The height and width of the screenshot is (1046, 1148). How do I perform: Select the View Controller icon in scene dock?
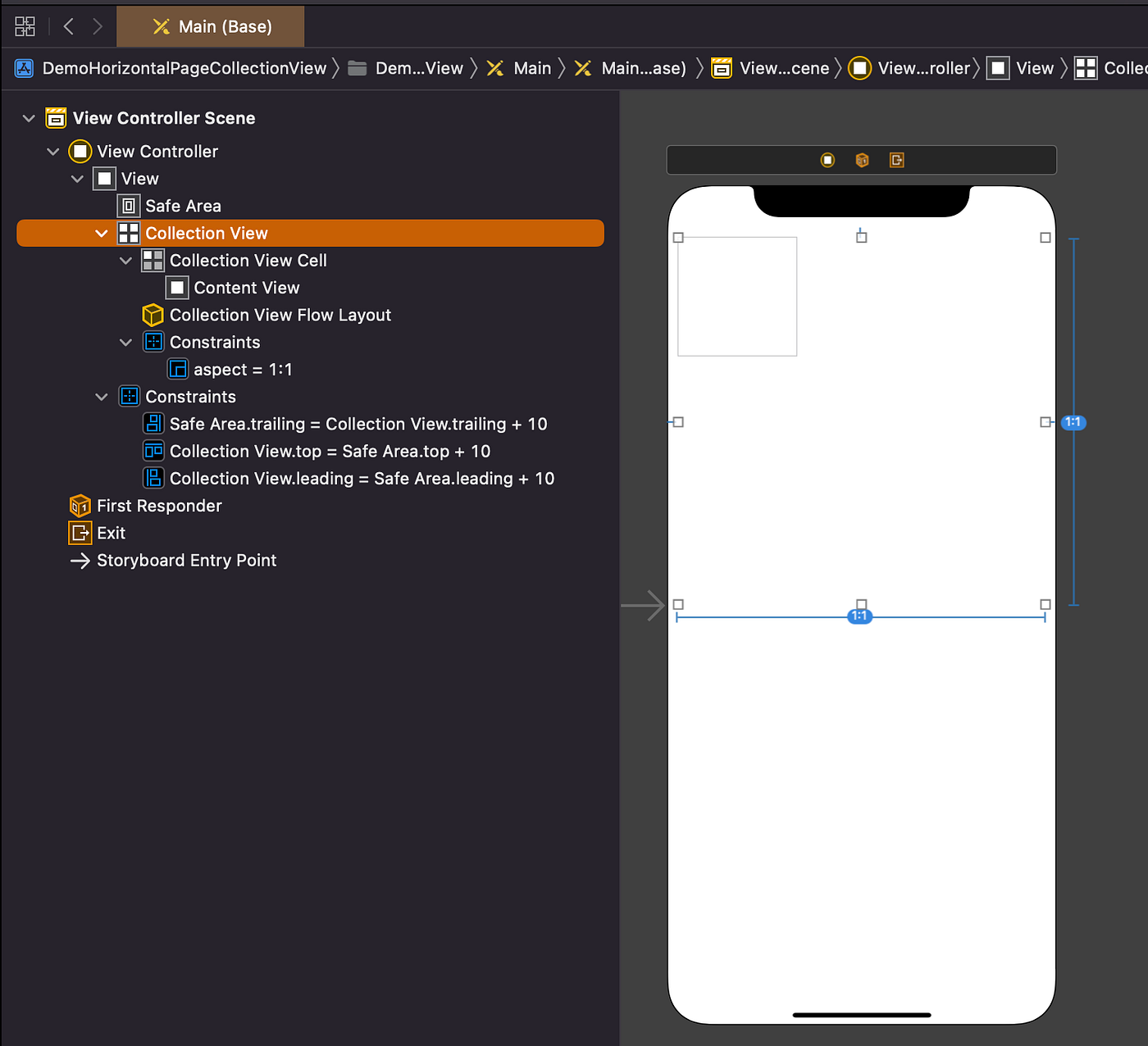click(827, 160)
